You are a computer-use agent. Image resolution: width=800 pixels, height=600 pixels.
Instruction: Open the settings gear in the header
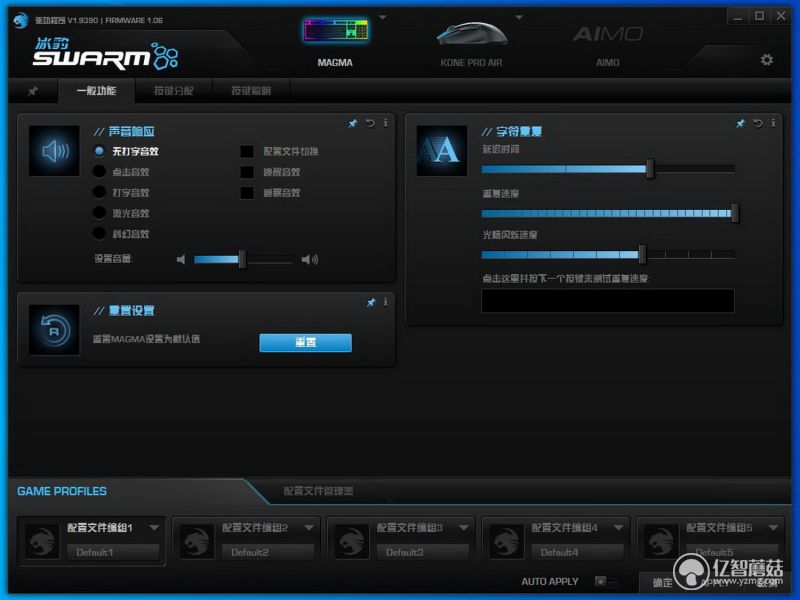(x=766, y=60)
